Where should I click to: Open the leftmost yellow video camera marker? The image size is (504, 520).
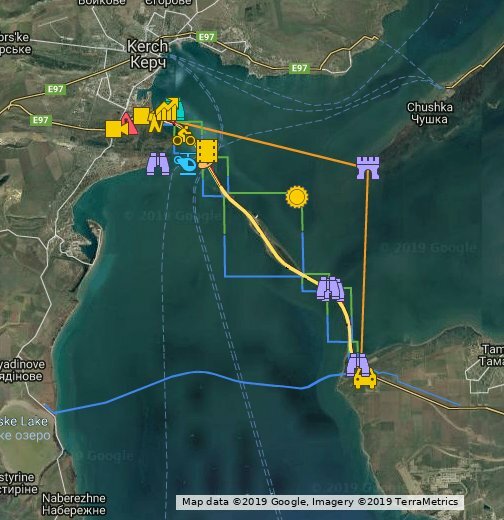tap(116, 129)
